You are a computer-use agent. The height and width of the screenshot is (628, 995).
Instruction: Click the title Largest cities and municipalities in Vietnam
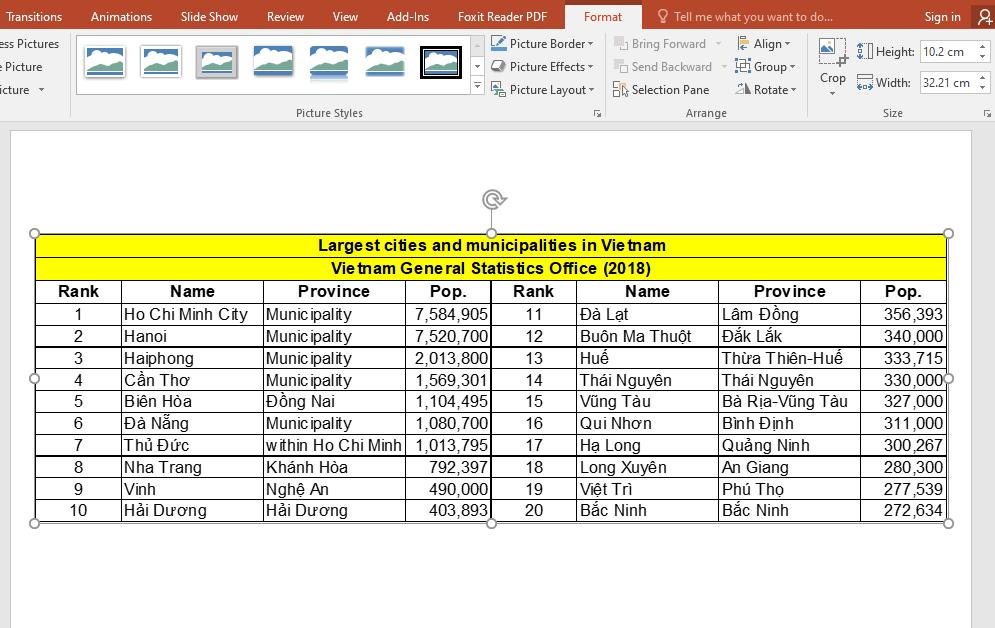492,245
